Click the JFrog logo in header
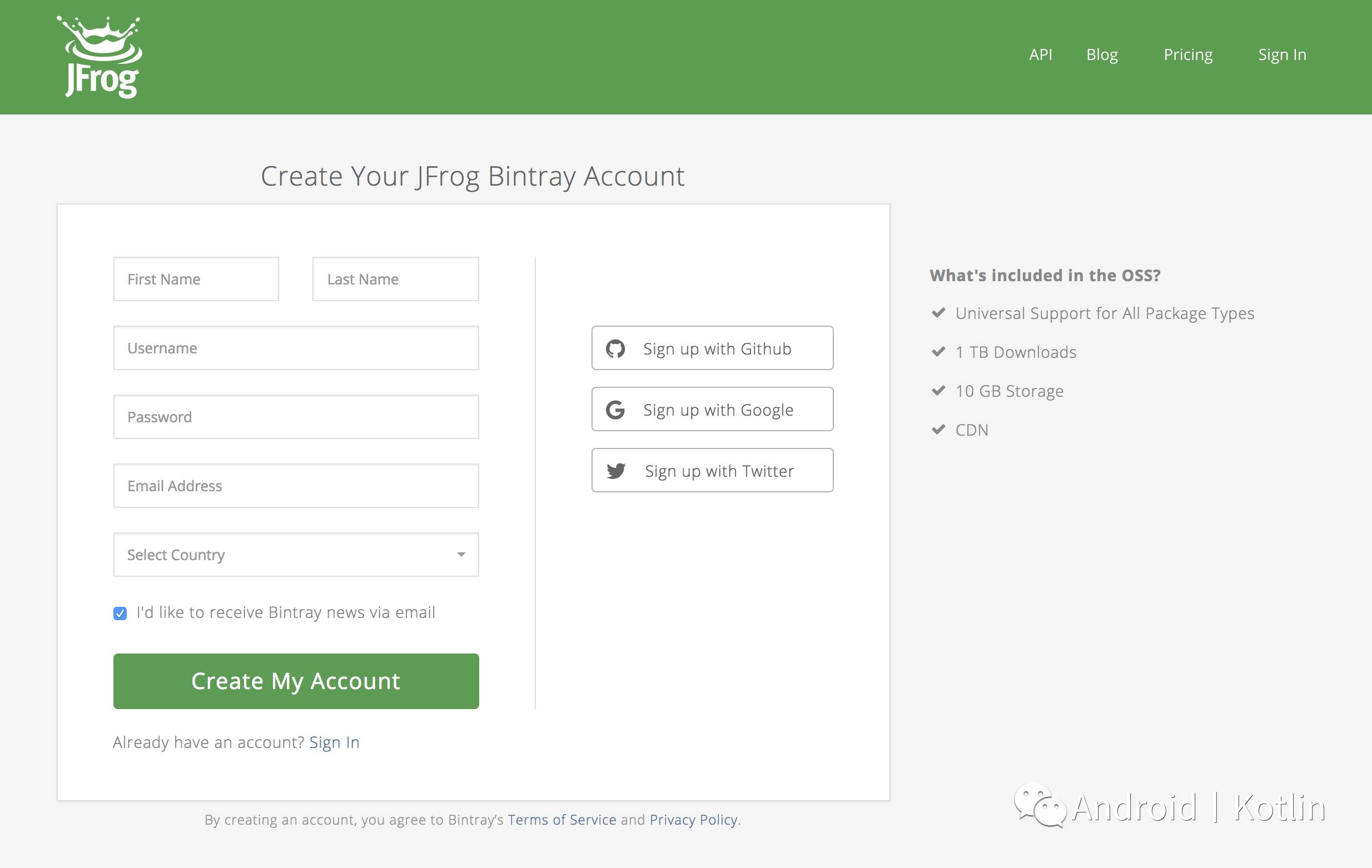 [x=100, y=57]
